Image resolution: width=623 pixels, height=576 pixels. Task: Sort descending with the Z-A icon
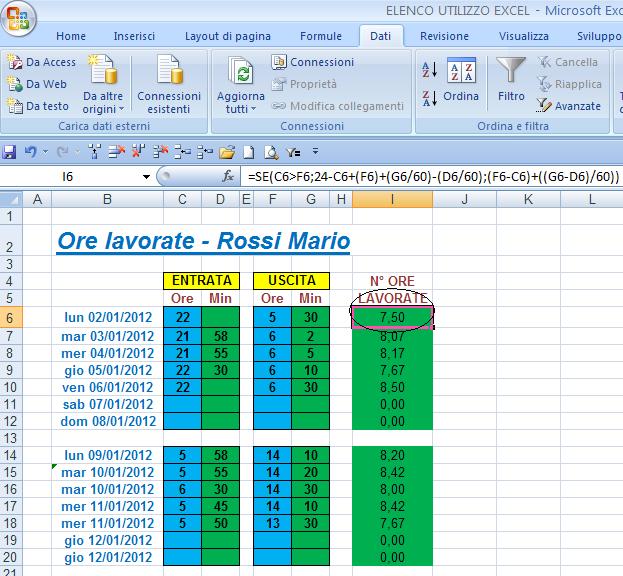[430, 98]
